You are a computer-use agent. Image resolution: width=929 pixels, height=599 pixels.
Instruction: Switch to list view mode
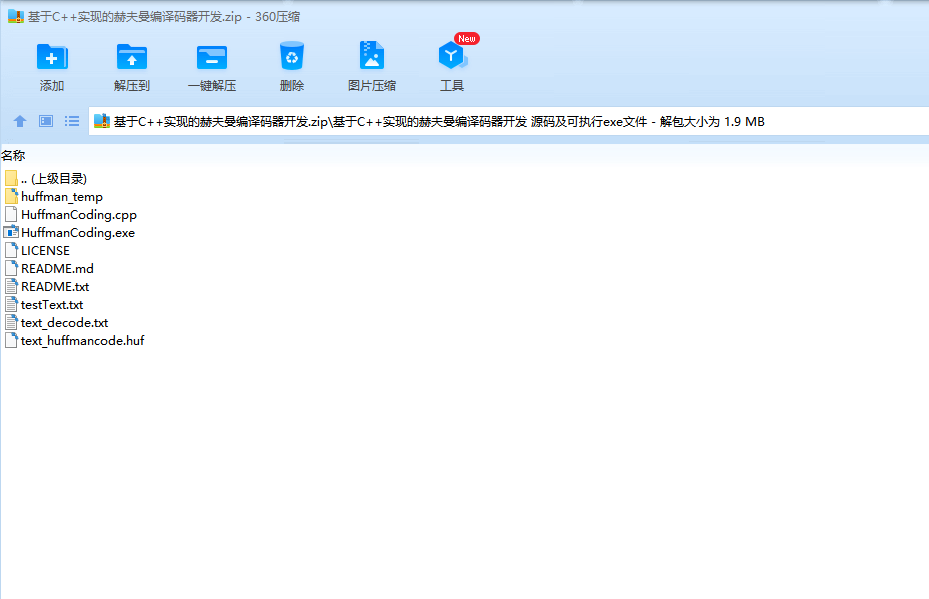pyautogui.click(x=72, y=121)
